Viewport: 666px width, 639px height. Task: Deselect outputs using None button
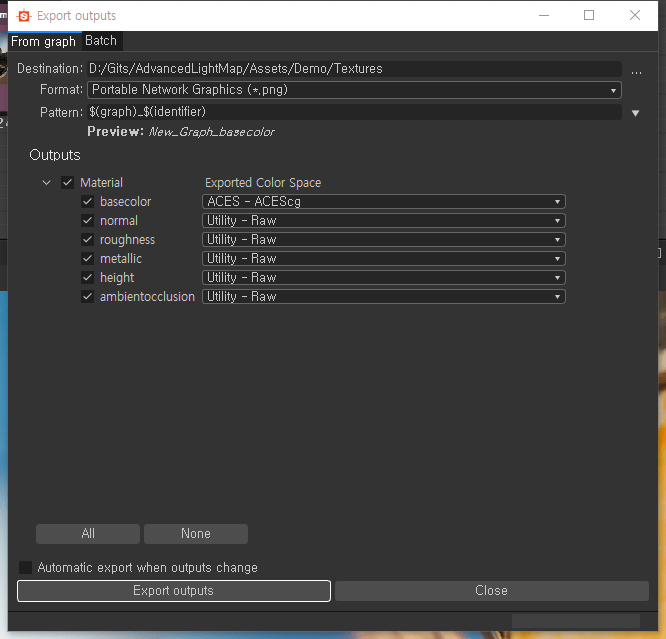pyautogui.click(x=196, y=534)
